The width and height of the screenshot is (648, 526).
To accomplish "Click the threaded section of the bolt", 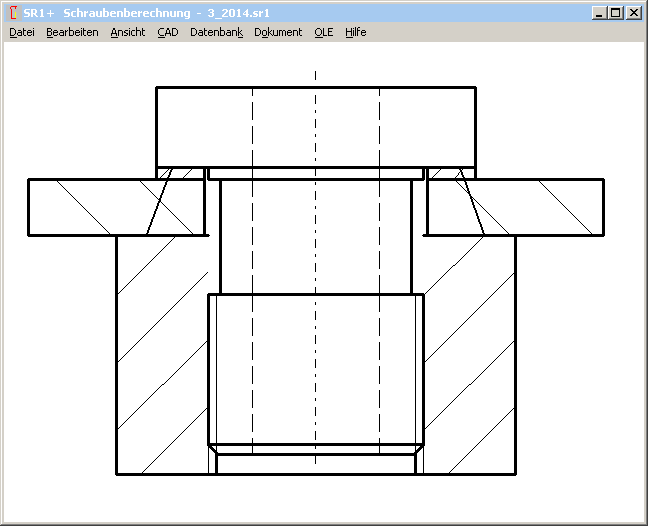I will tap(315, 370).
